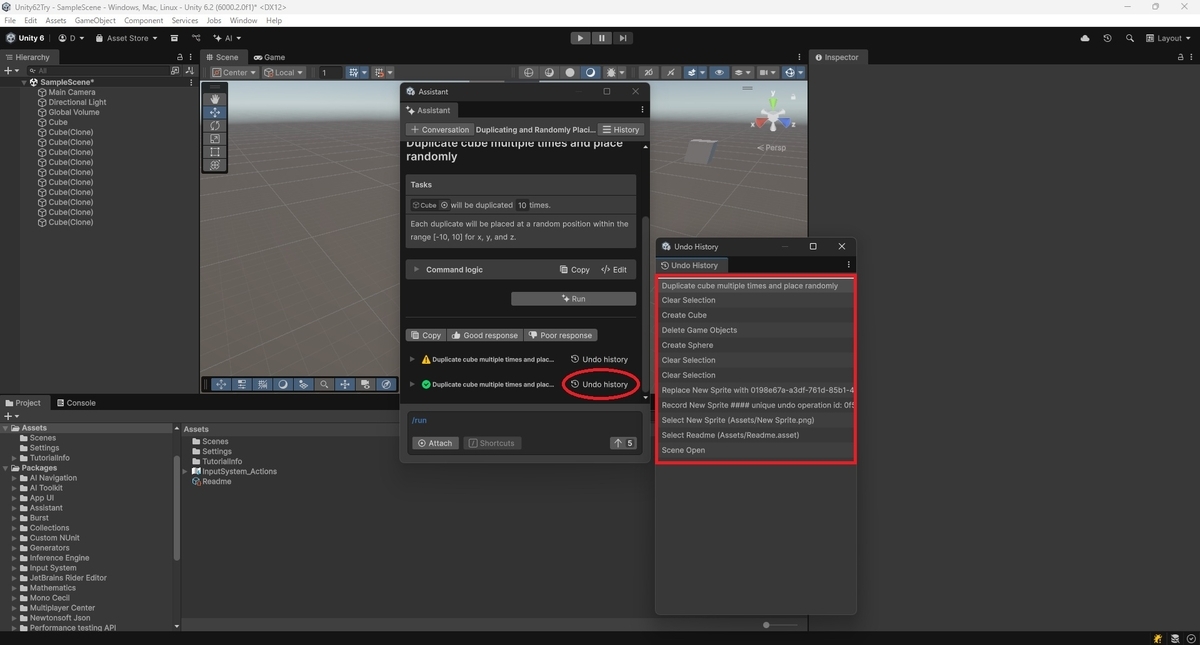Select the Scale tool in scene toolbar
The image size is (1200, 645).
click(215, 139)
